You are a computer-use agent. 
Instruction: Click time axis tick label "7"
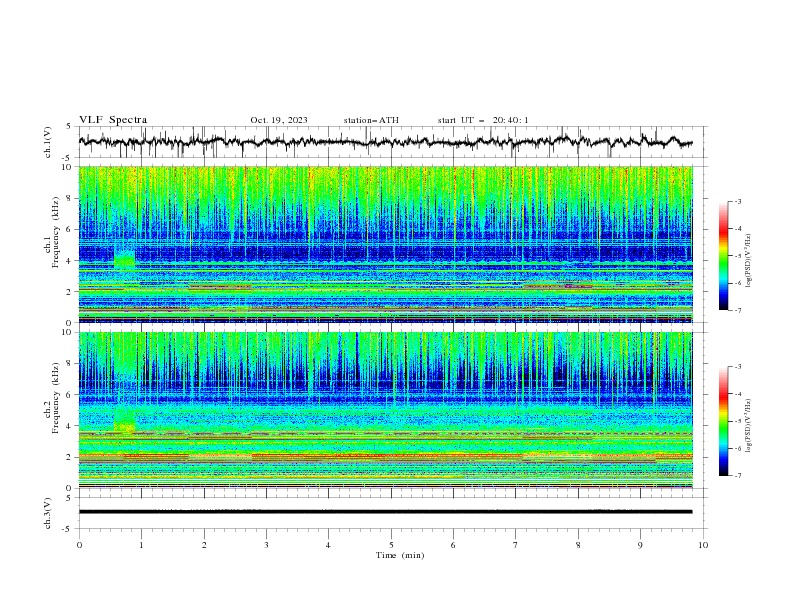pos(516,545)
